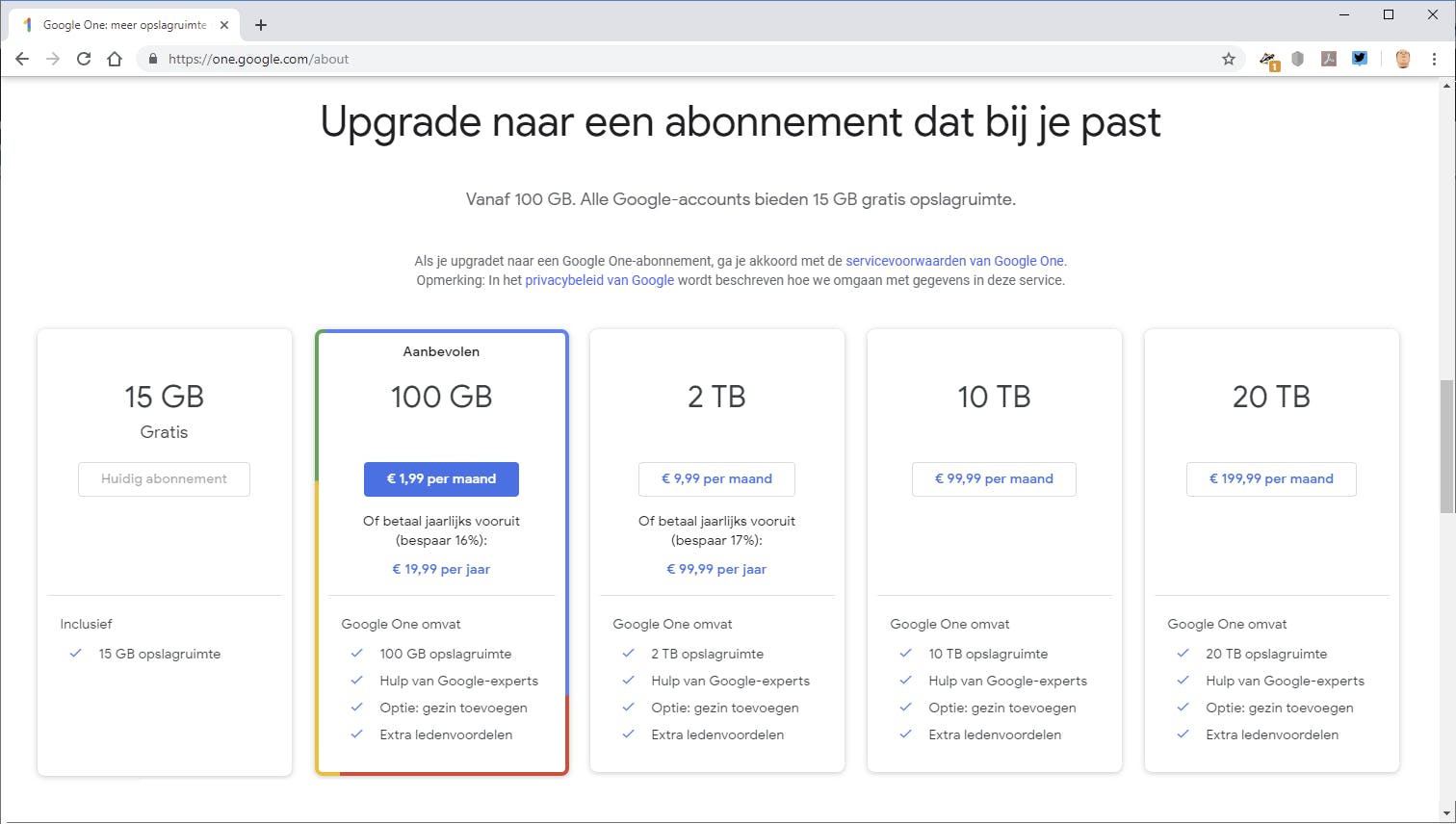Open the Chrome three-dot menu
This screenshot has width=1456, height=824.
pos(1434,59)
